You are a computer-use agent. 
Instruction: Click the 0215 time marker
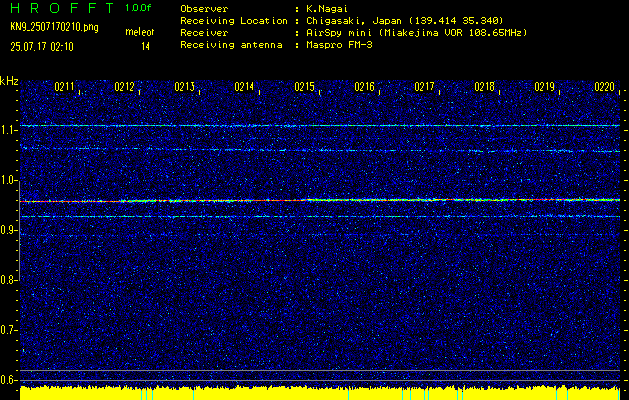[x=304, y=87]
